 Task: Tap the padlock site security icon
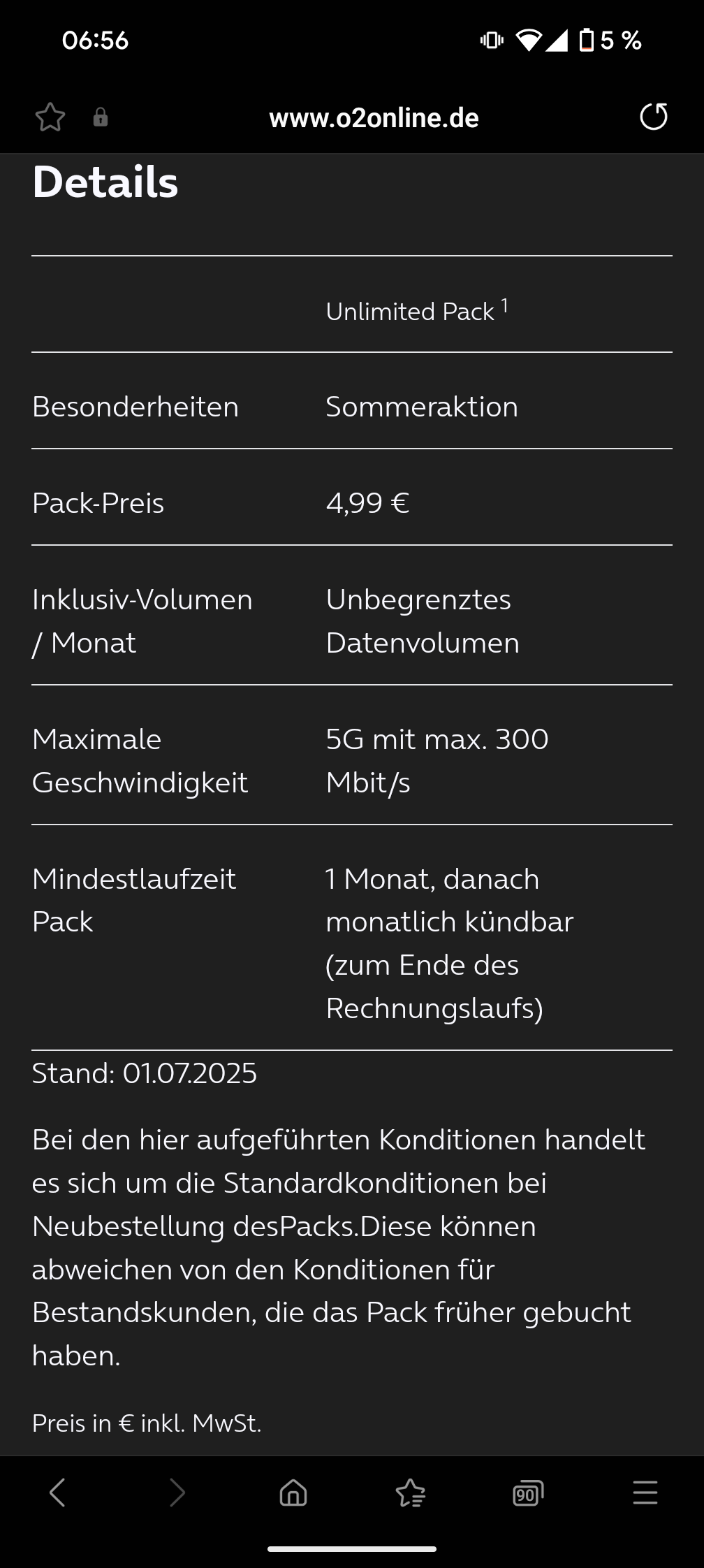101,117
